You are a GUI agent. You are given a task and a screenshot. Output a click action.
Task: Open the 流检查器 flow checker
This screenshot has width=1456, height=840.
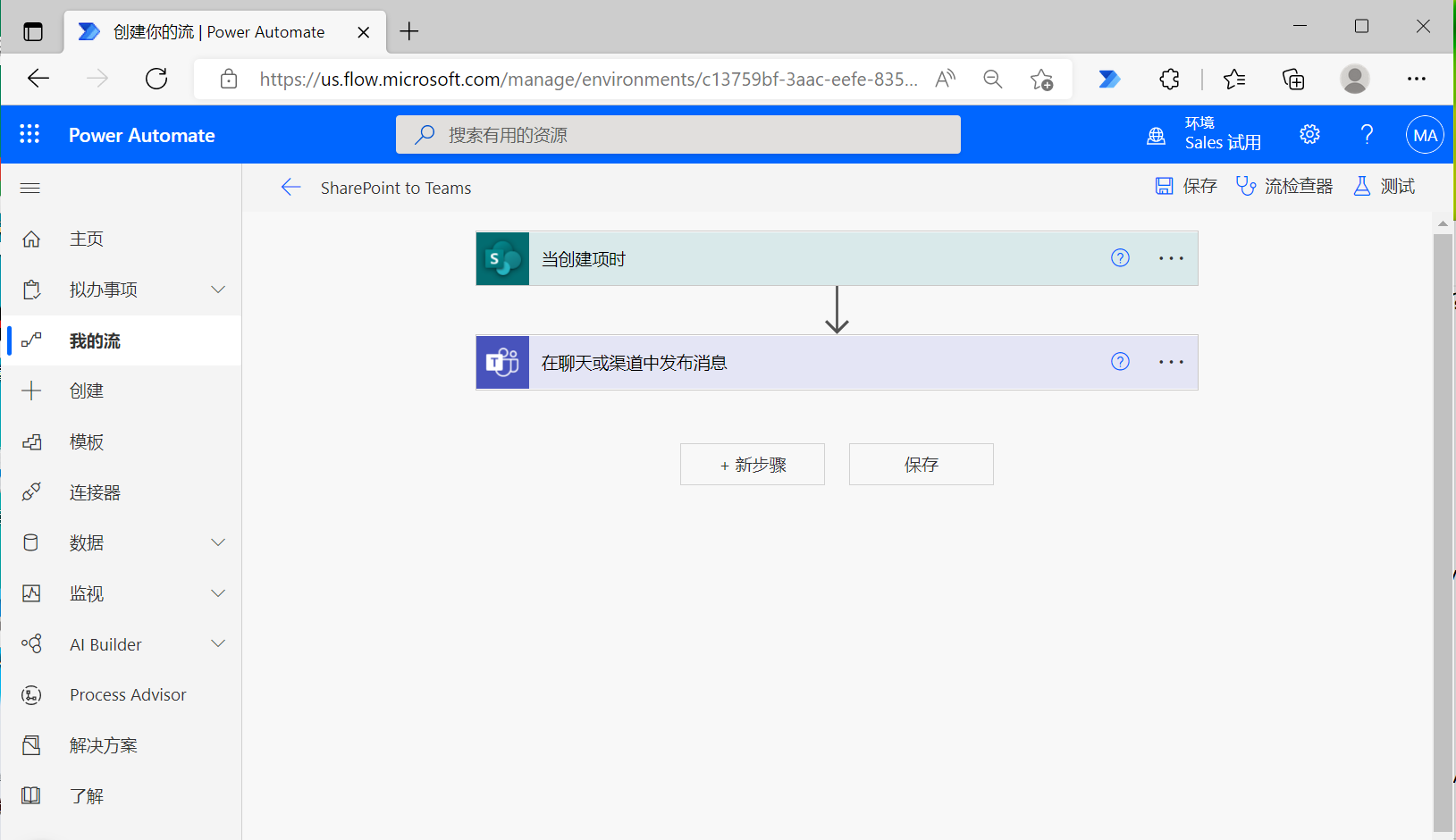1284,186
